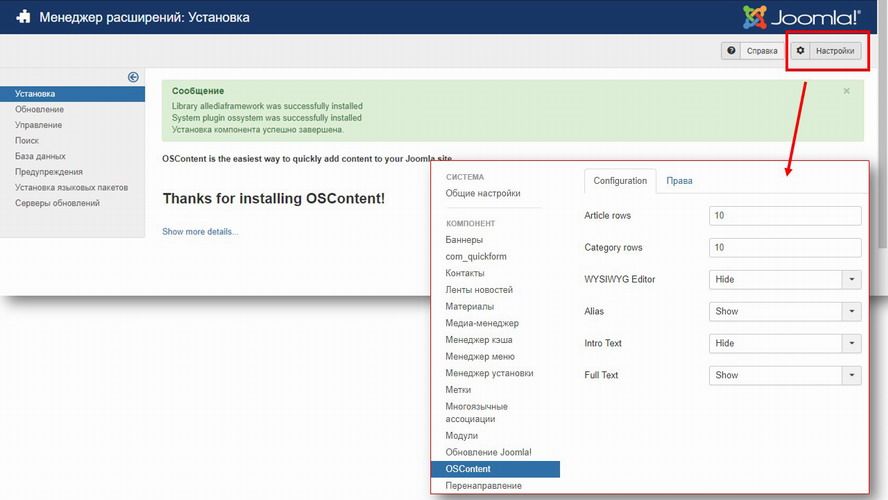Open Общие настройки in the settings list
Viewport: 888px width, 500px height.
(x=483, y=193)
